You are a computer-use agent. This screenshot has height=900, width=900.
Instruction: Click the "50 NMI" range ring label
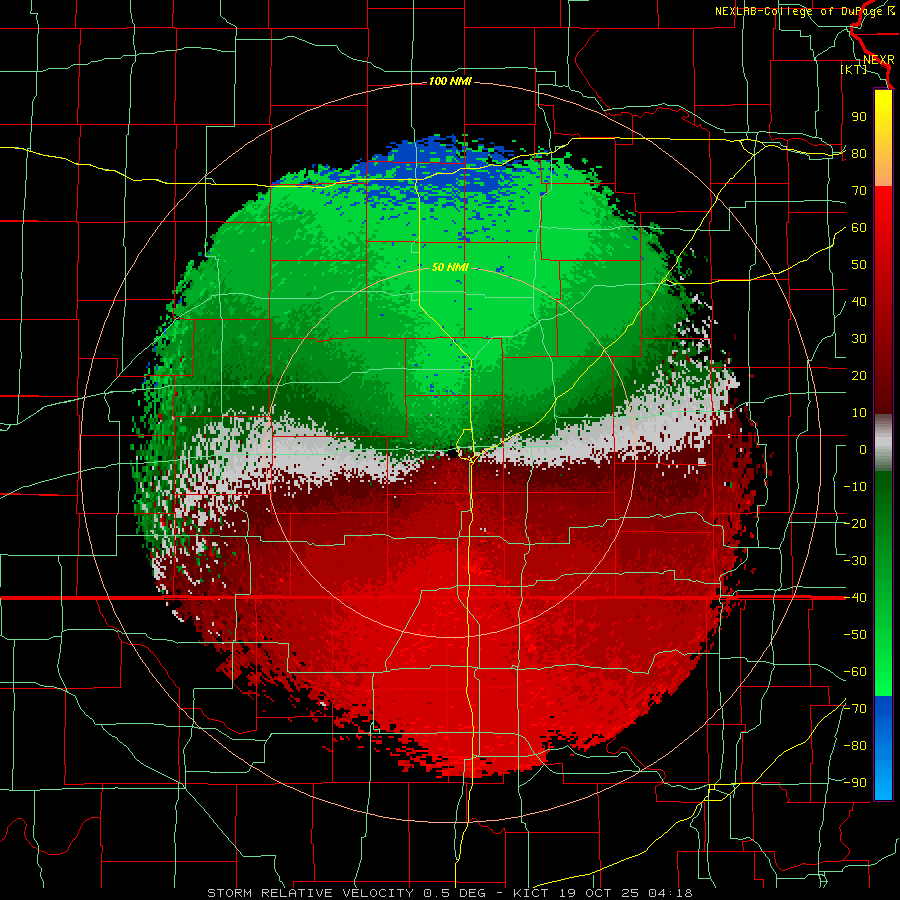pos(450,267)
